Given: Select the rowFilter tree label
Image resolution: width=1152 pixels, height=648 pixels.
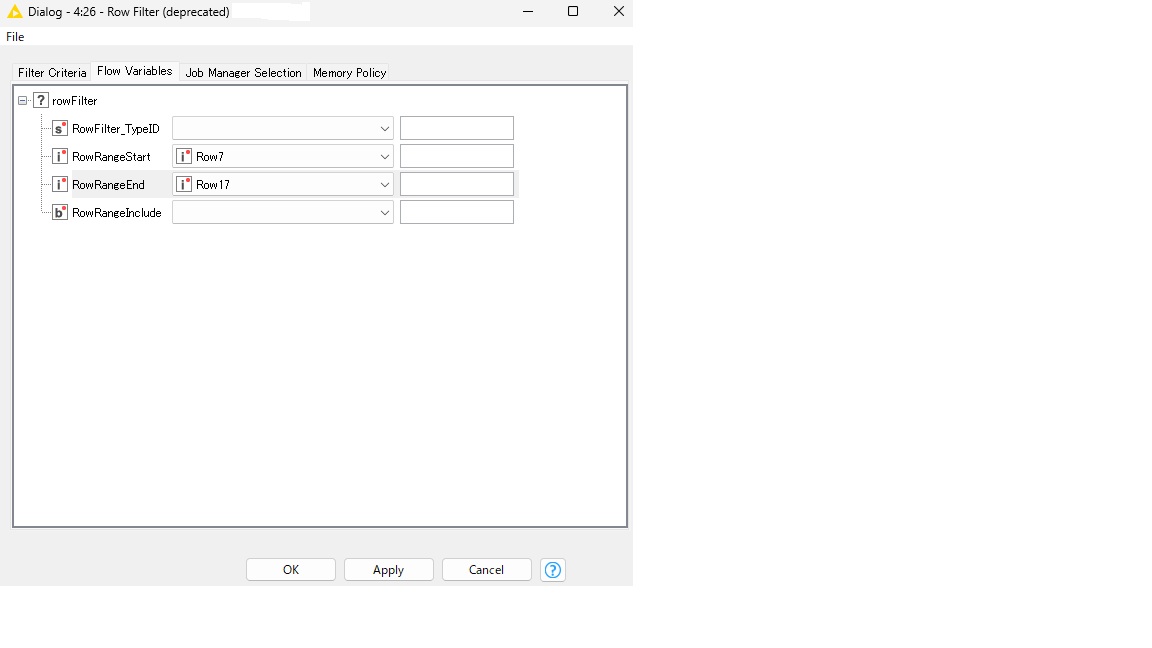Looking at the screenshot, I should point(74,101).
